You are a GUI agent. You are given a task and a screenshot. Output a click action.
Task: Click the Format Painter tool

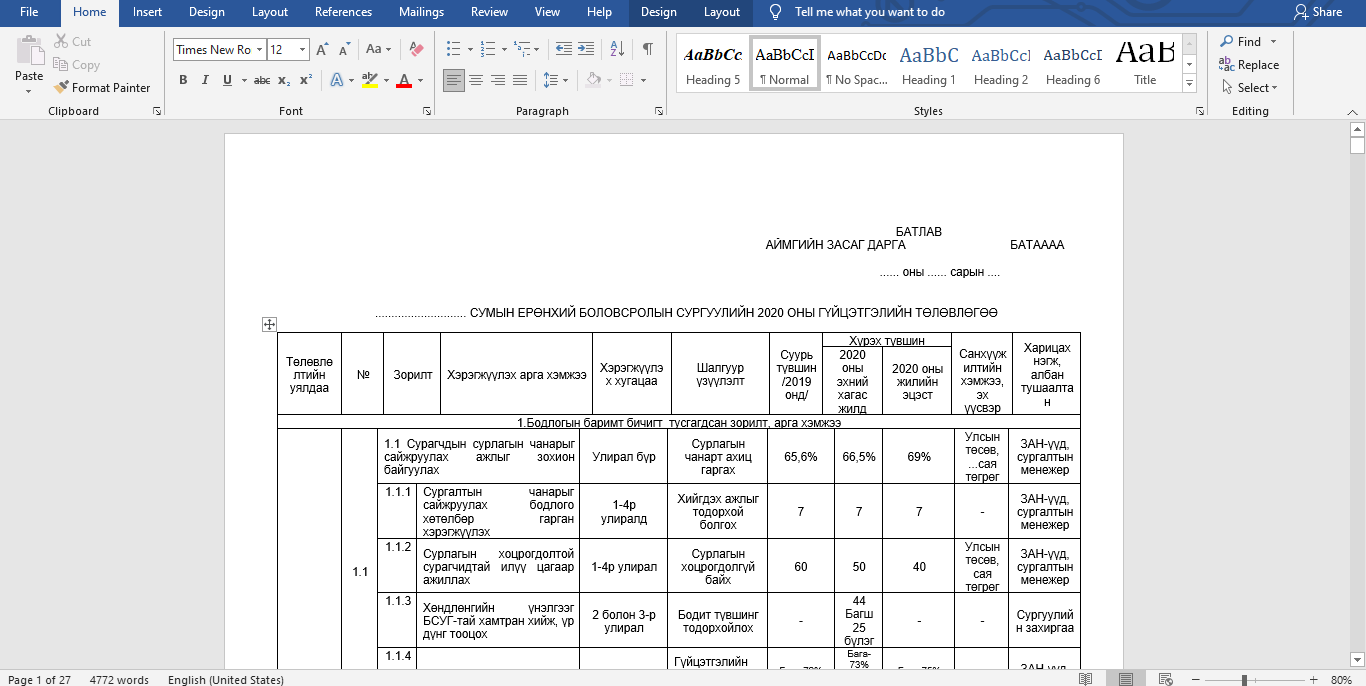click(102, 88)
